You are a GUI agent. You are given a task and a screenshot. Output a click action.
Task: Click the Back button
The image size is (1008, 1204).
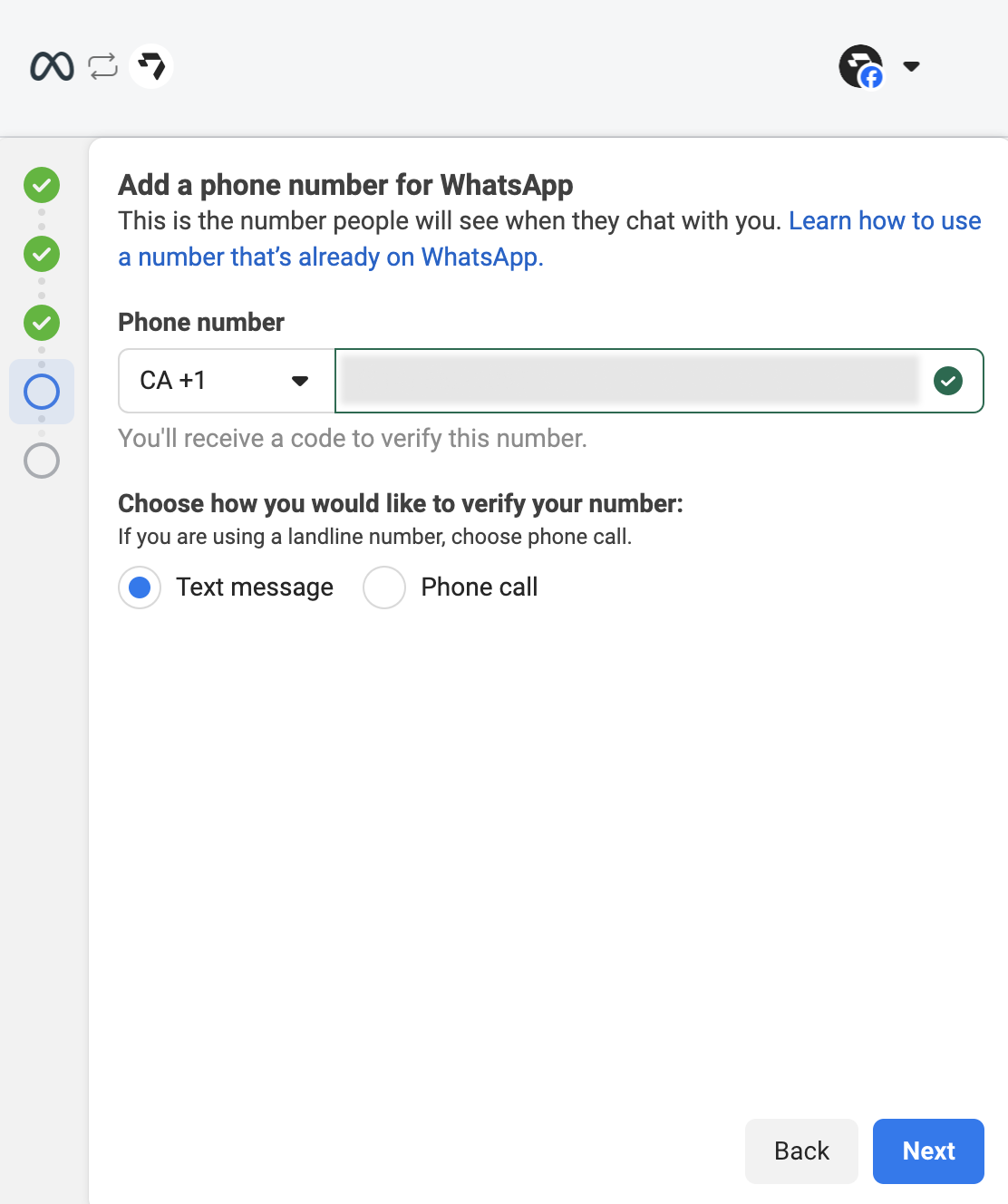coord(800,1151)
